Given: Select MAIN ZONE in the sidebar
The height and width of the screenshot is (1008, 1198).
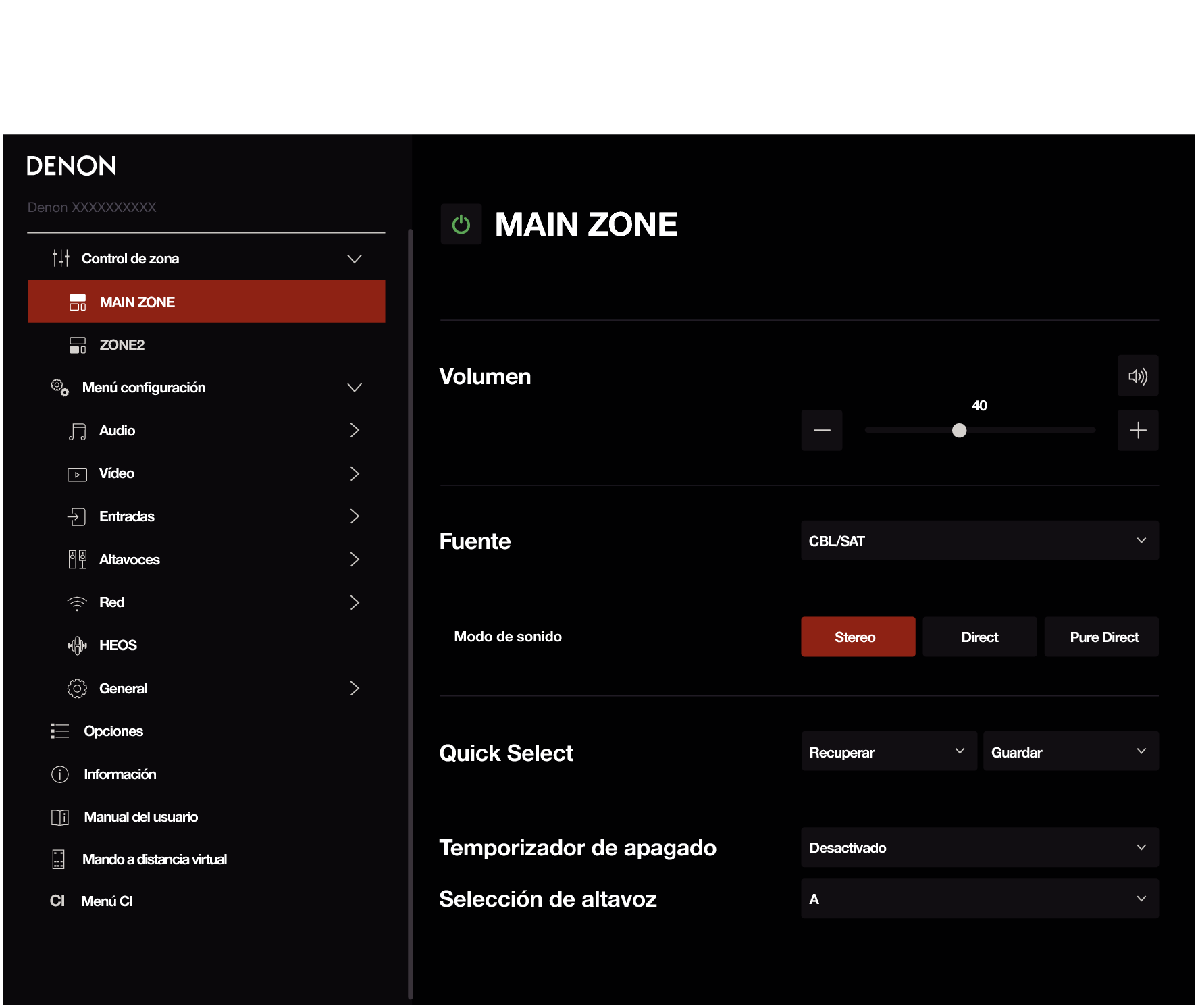Looking at the screenshot, I should pos(207,302).
